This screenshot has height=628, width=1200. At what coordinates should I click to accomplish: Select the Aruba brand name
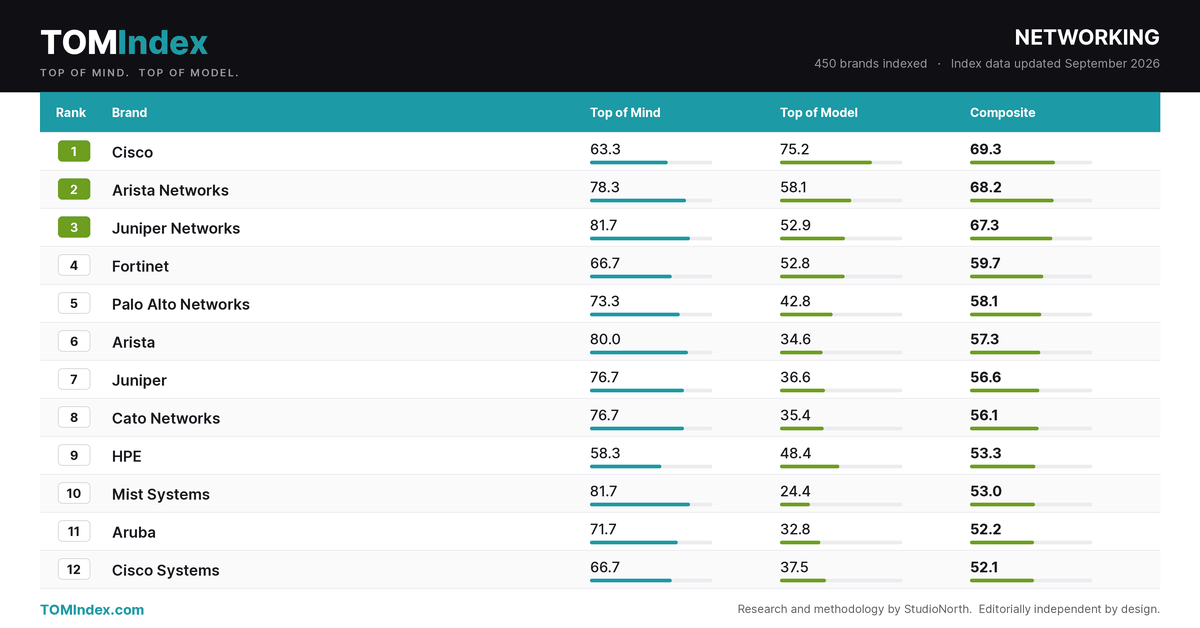[134, 532]
